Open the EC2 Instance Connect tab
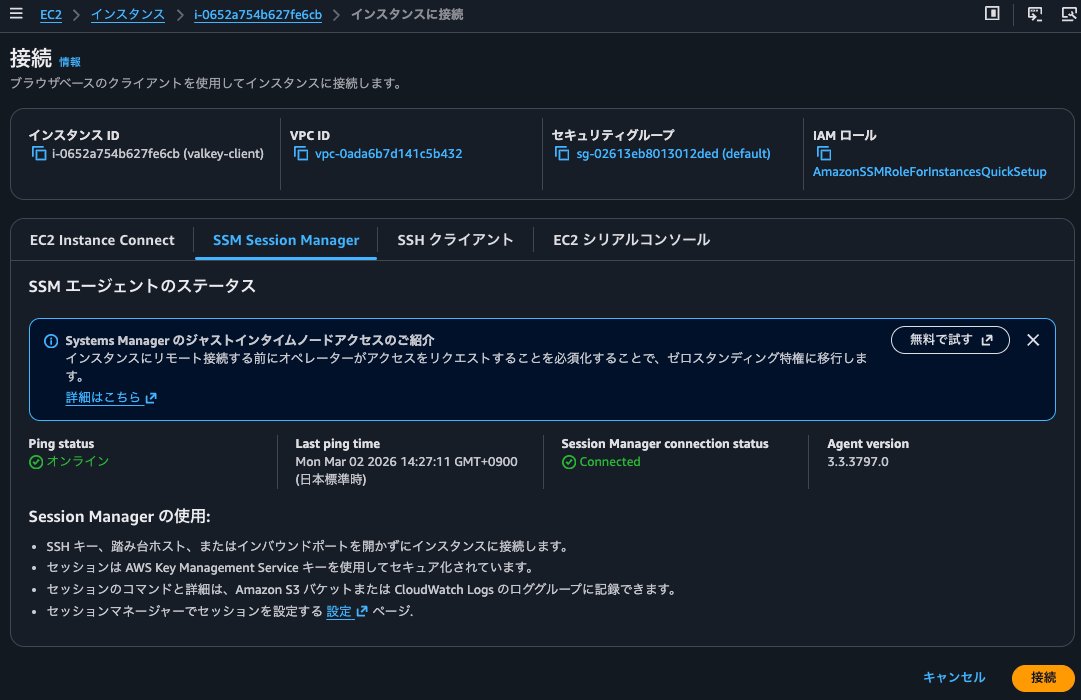Viewport: 1081px width, 700px height. [102, 240]
